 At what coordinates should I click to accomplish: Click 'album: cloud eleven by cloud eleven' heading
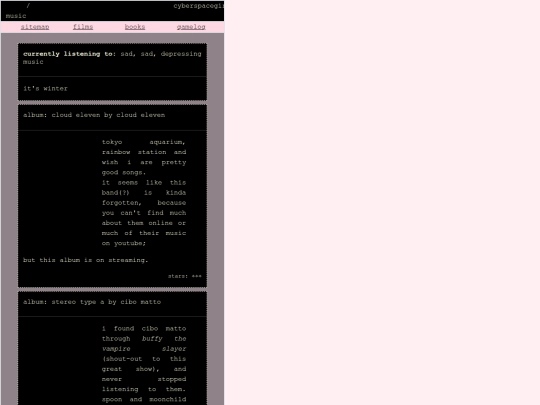[94, 115]
